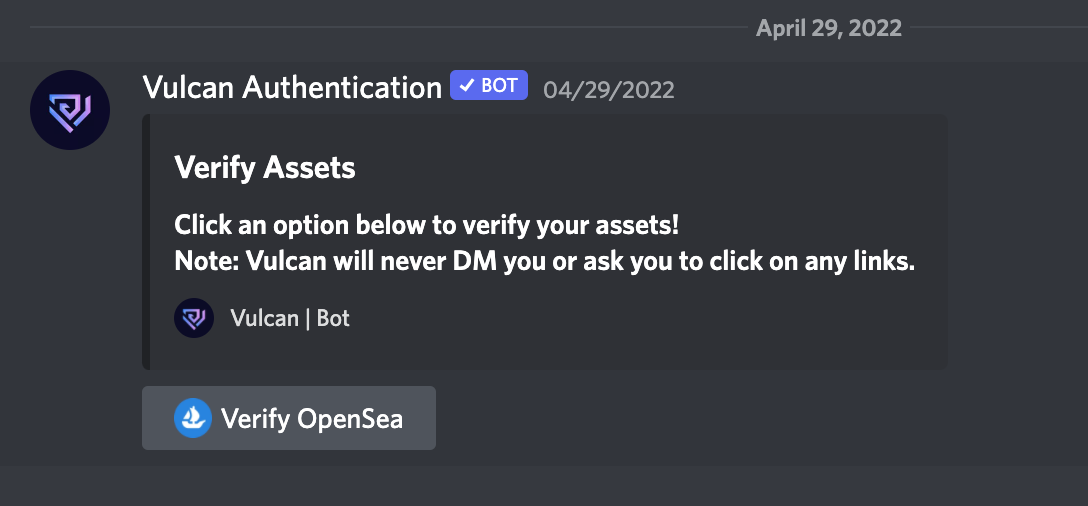Click the Vulcan Authentication bot avatar
Screen dimensions: 1088x506
click(x=69, y=110)
